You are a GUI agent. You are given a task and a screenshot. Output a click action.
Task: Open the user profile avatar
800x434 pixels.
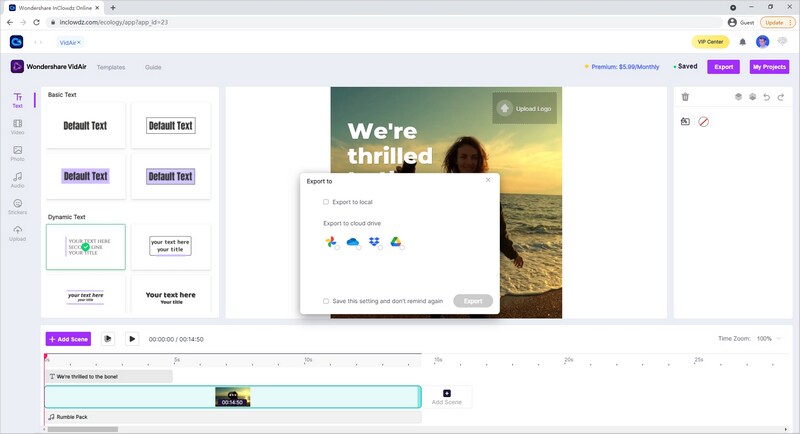pos(762,42)
